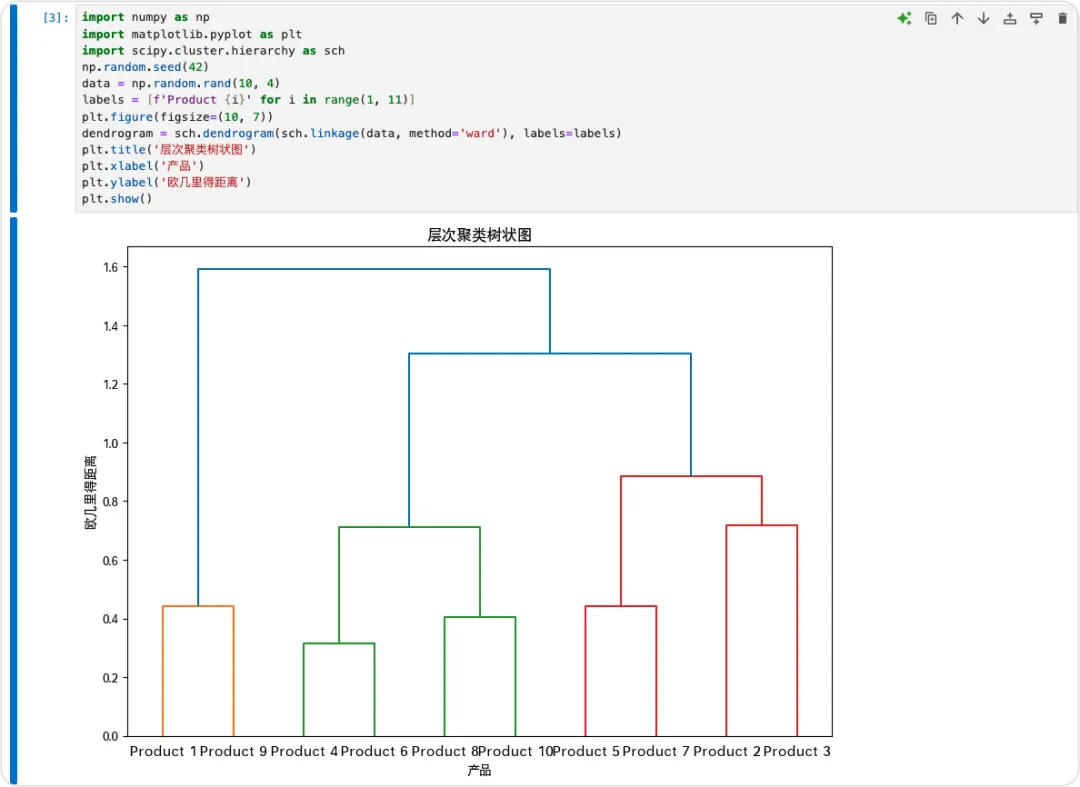
Task: Click the 0.2 tick on the y-axis
Action: (111, 678)
